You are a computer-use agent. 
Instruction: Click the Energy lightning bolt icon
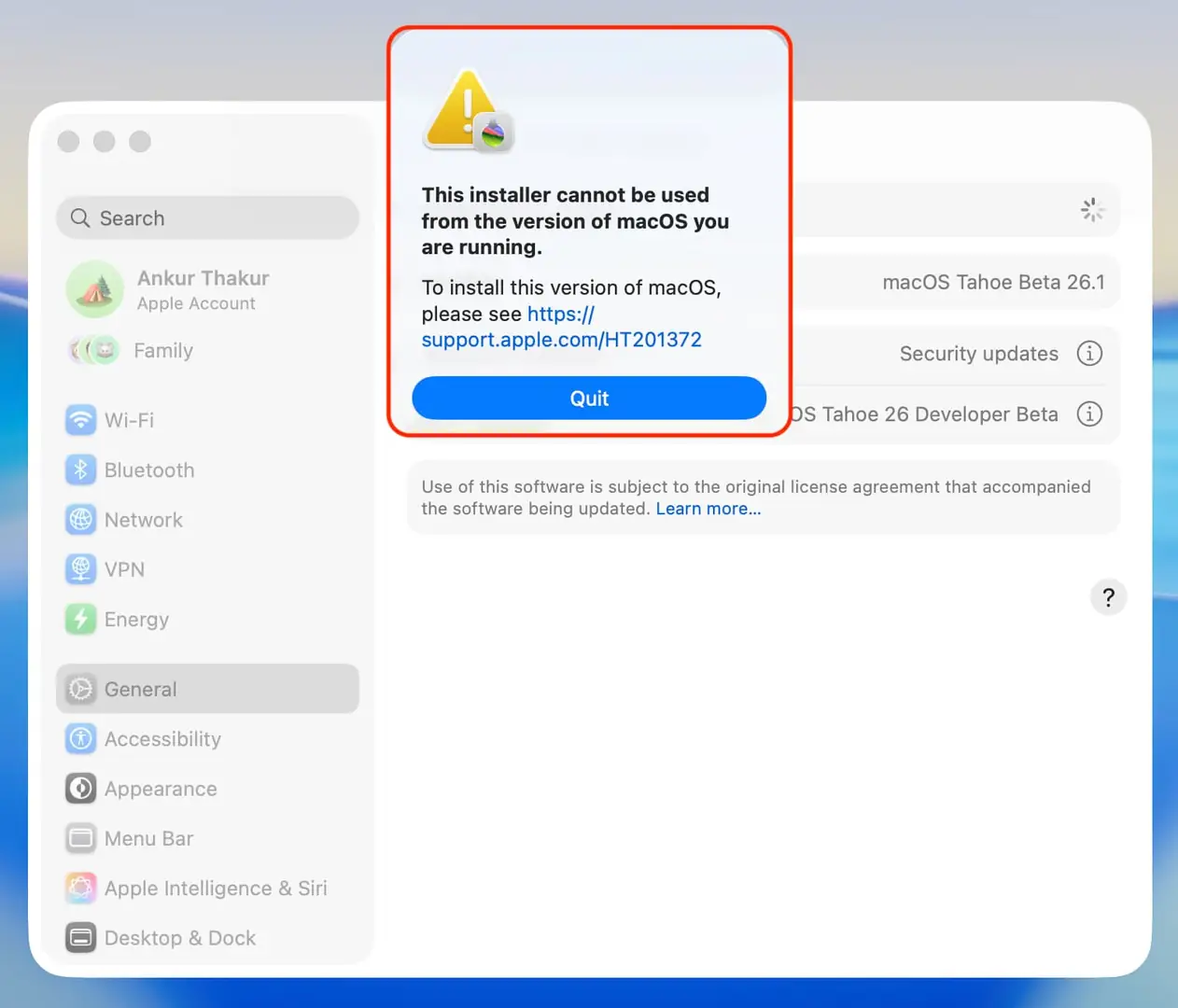[x=80, y=620]
